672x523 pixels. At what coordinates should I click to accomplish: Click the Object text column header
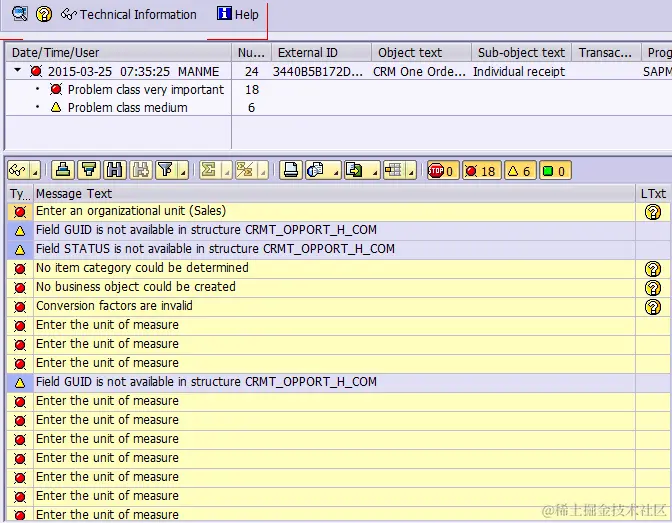[422, 52]
